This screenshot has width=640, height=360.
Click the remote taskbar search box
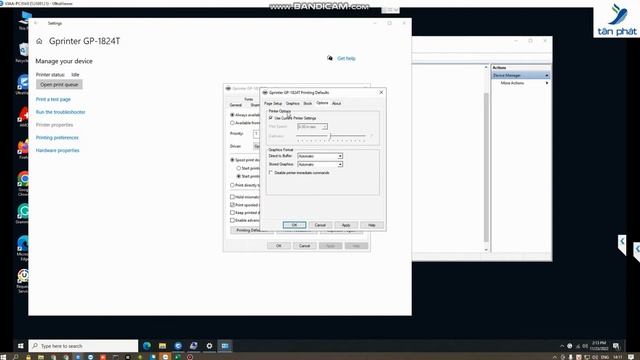click(83, 346)
